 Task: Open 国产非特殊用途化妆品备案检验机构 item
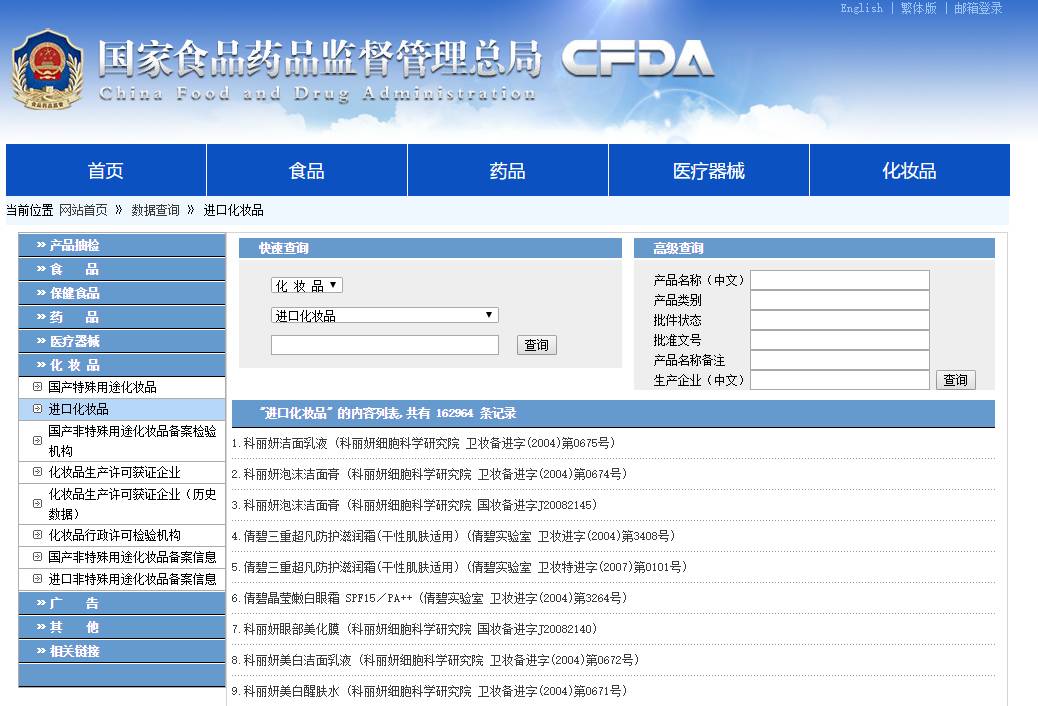pos(132,440)
